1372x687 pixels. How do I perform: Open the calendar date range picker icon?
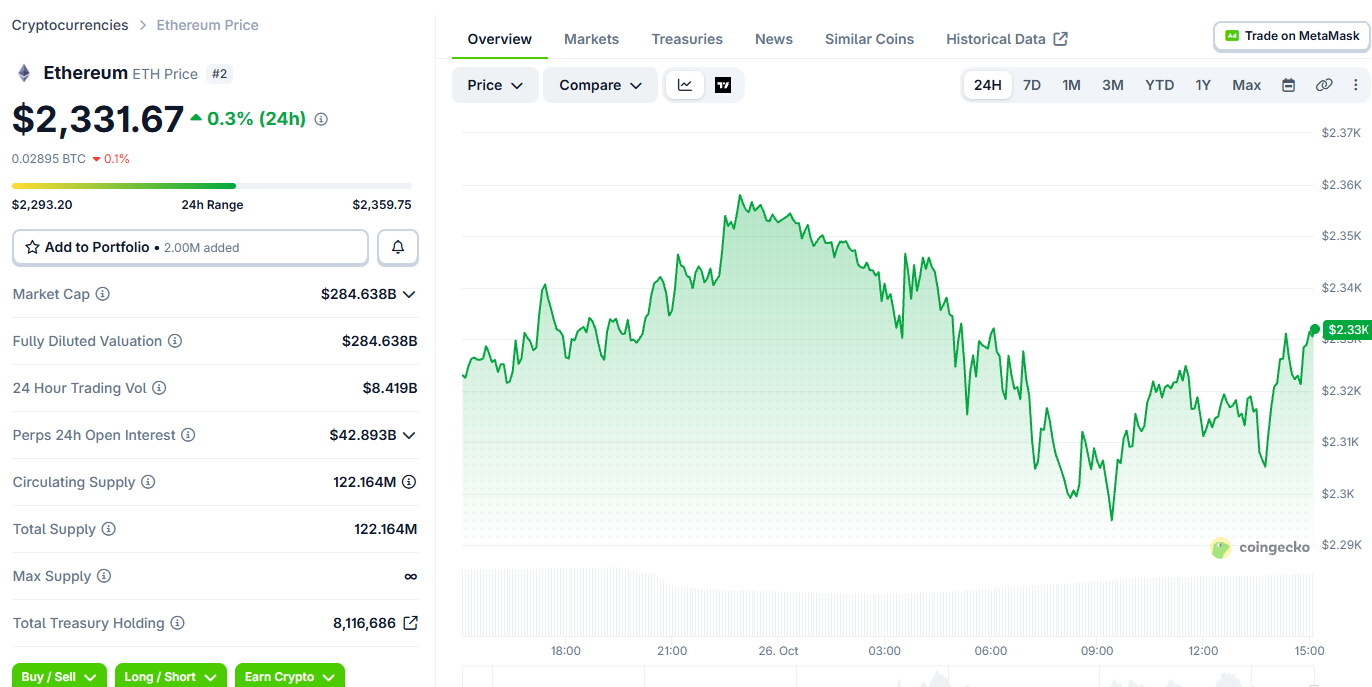[1289, 85]
